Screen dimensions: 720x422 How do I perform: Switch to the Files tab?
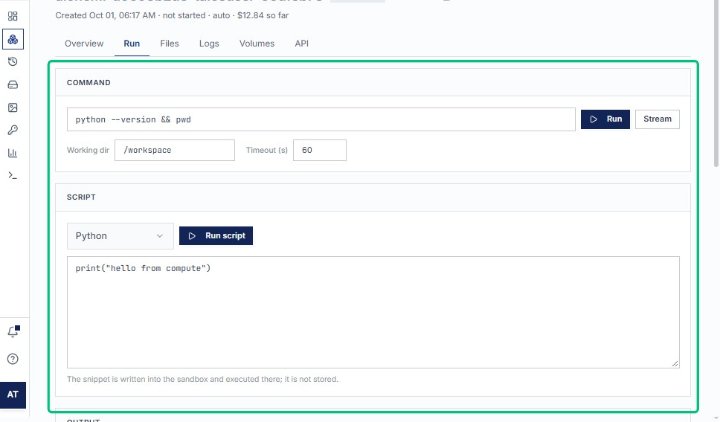pos(169,44)
